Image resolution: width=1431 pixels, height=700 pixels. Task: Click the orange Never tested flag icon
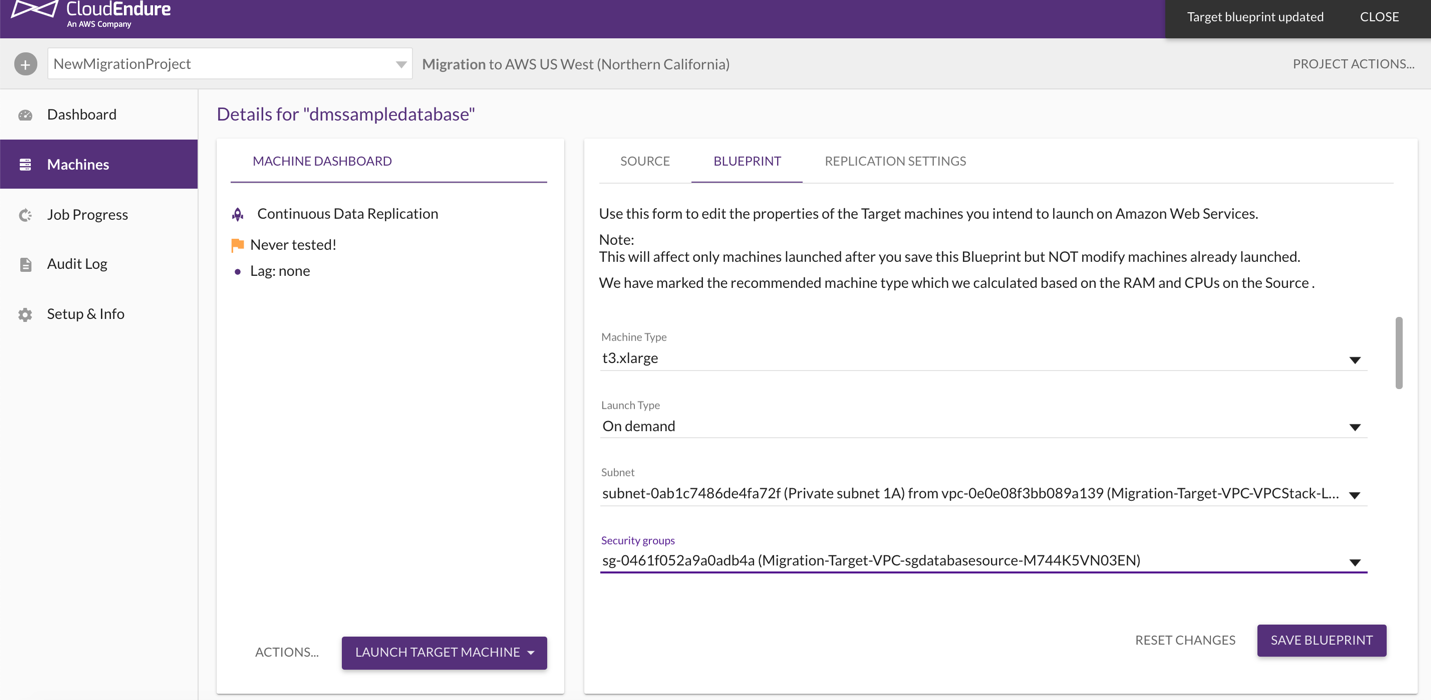pos(238,245)
